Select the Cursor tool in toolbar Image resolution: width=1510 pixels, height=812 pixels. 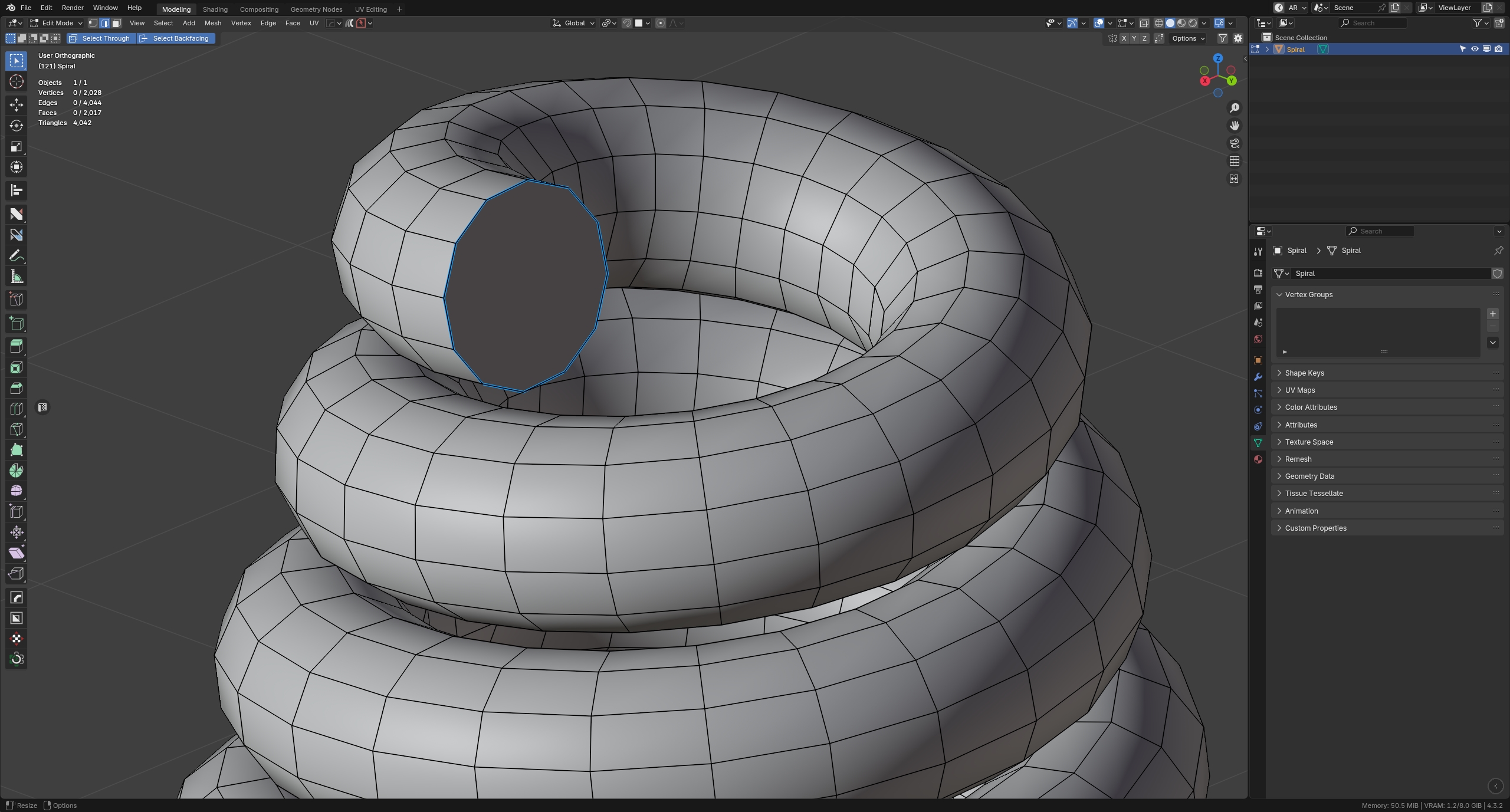pyautogui.click(x=17, y=81)
